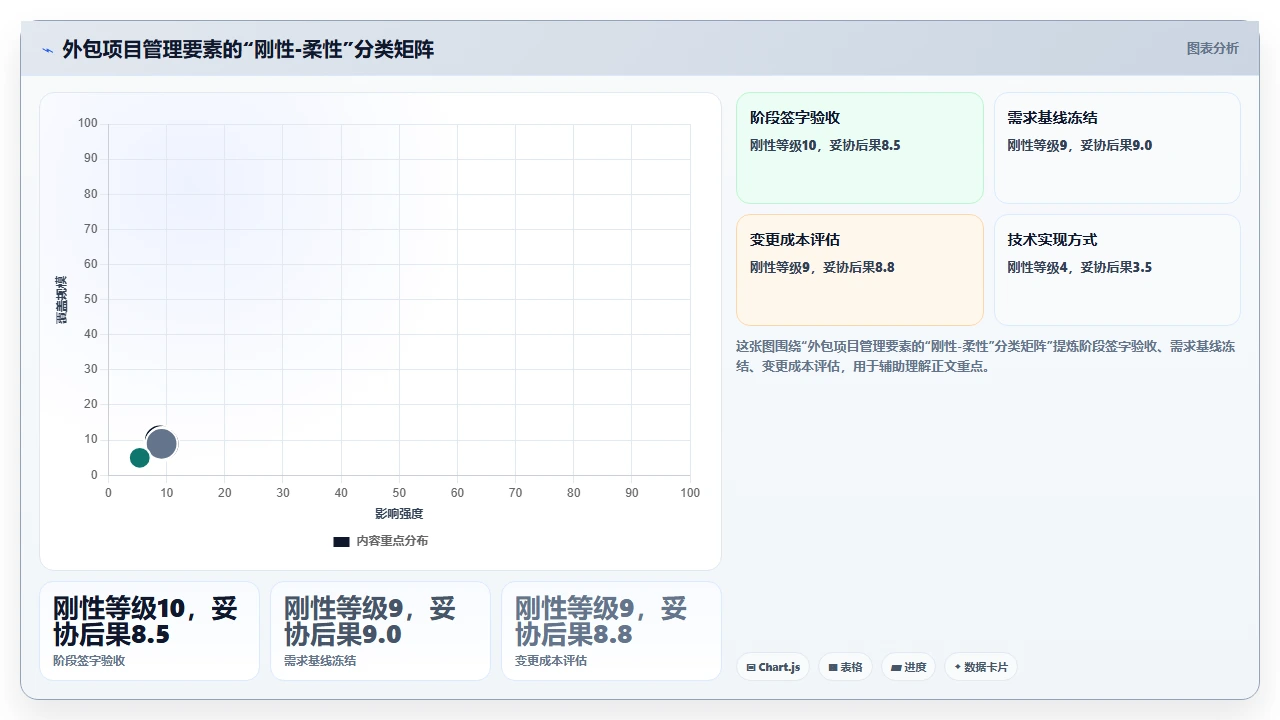Click the y-axis tick value 100
The height and width of the screenshot is (720, 1280).
(x=88, y=123)
